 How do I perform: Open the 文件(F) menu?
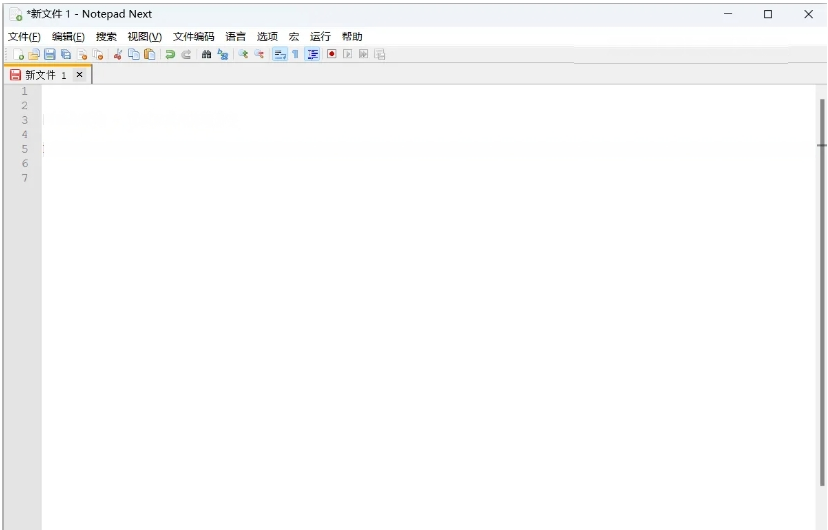pos(24,36)
